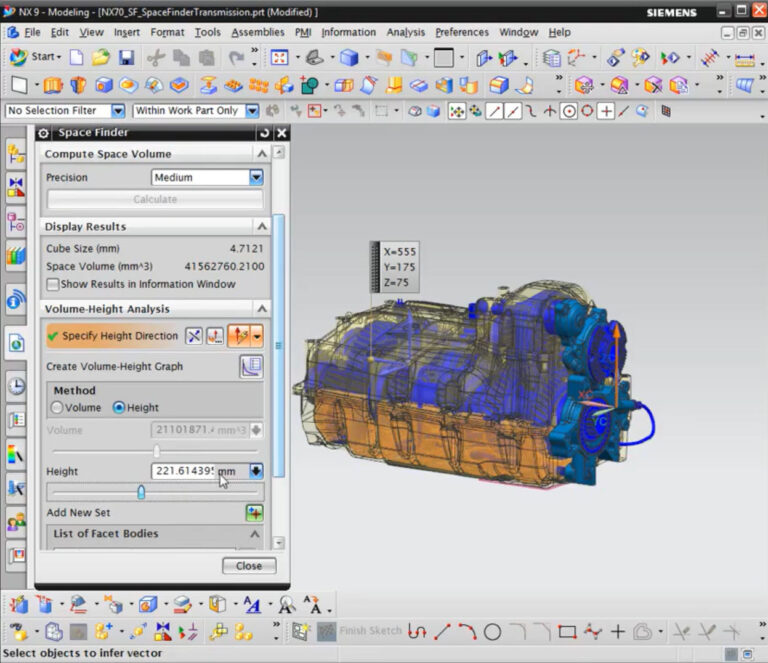This screenshot has height=663, width=768.
Task: Open the Start menu button in toolbar
Action: click(35, 57)
